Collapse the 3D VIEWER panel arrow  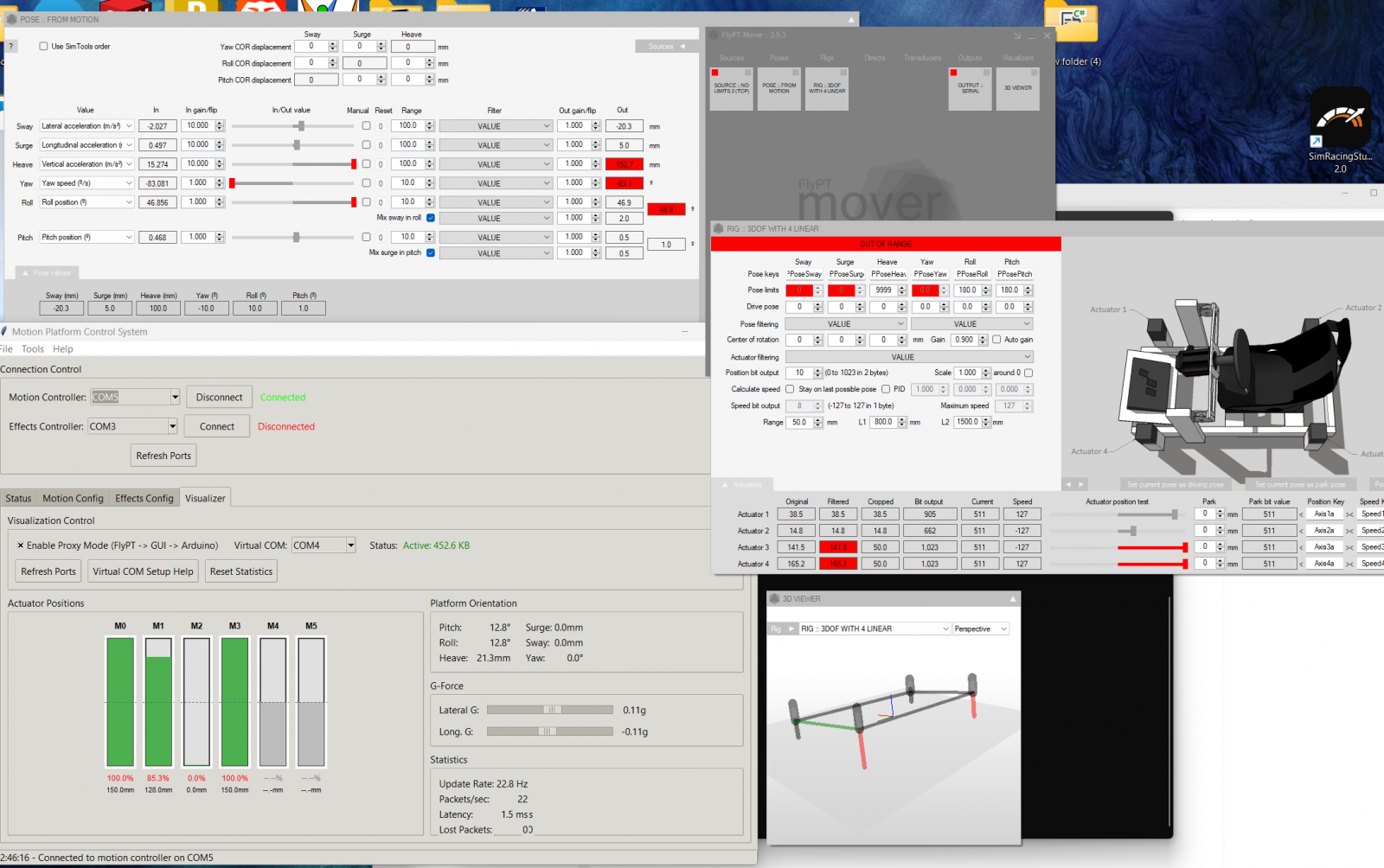pos(1012,599)
